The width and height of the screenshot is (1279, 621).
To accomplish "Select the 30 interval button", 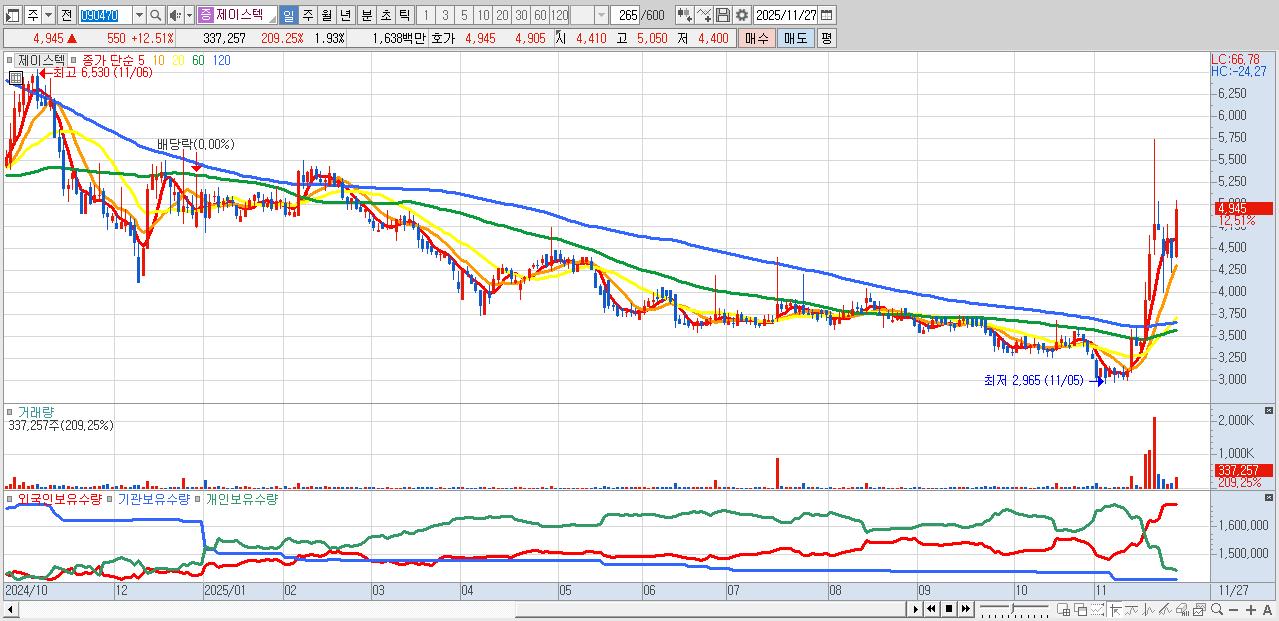I will (521, 15).
